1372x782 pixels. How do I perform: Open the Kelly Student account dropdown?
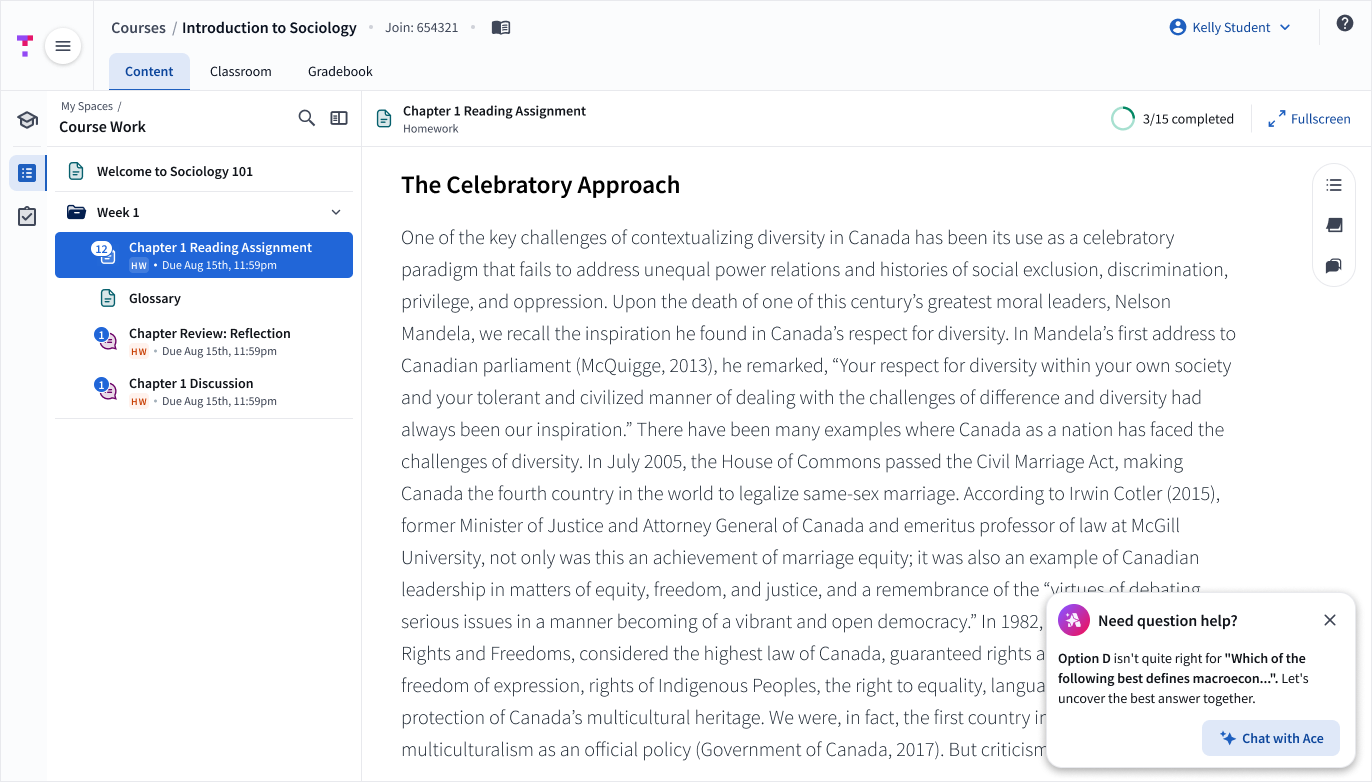pos(1230,28)
